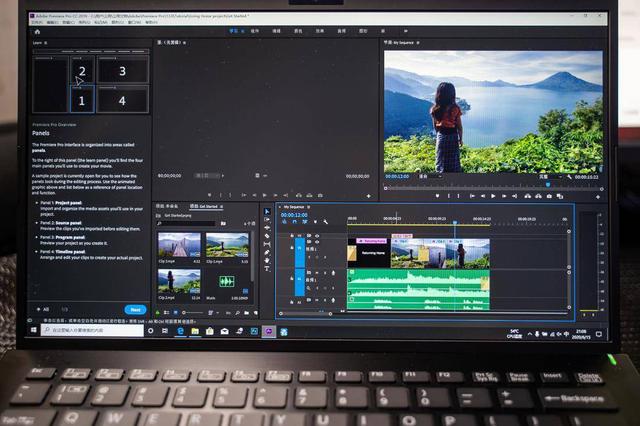This screenshot has height=426, width=640.
Task: Click Comparison View icon in Program monitor
Action: pos(560,196)
